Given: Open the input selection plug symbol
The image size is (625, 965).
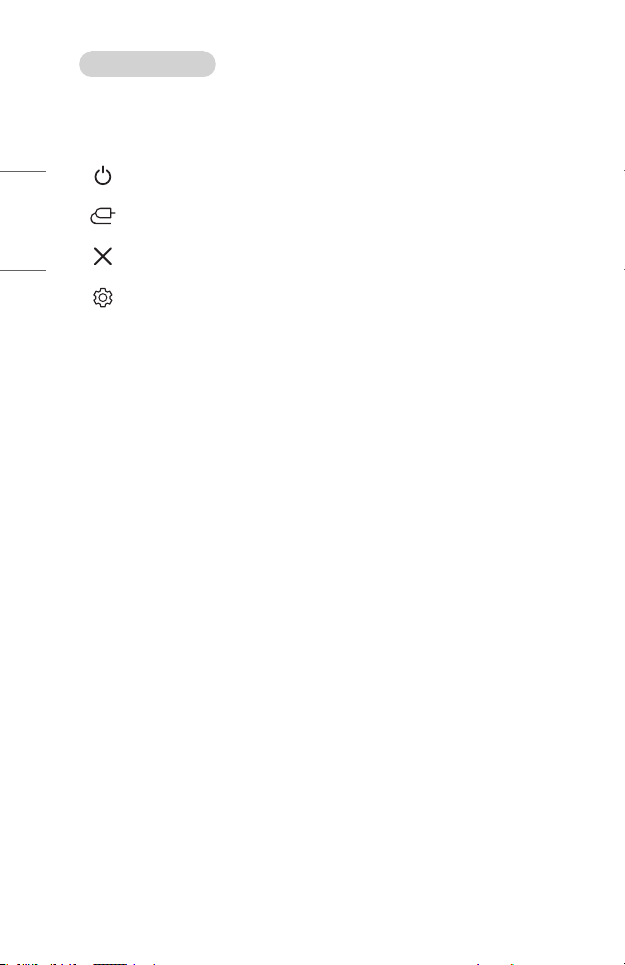Looking at the screenshot, I should pos(103,216).
